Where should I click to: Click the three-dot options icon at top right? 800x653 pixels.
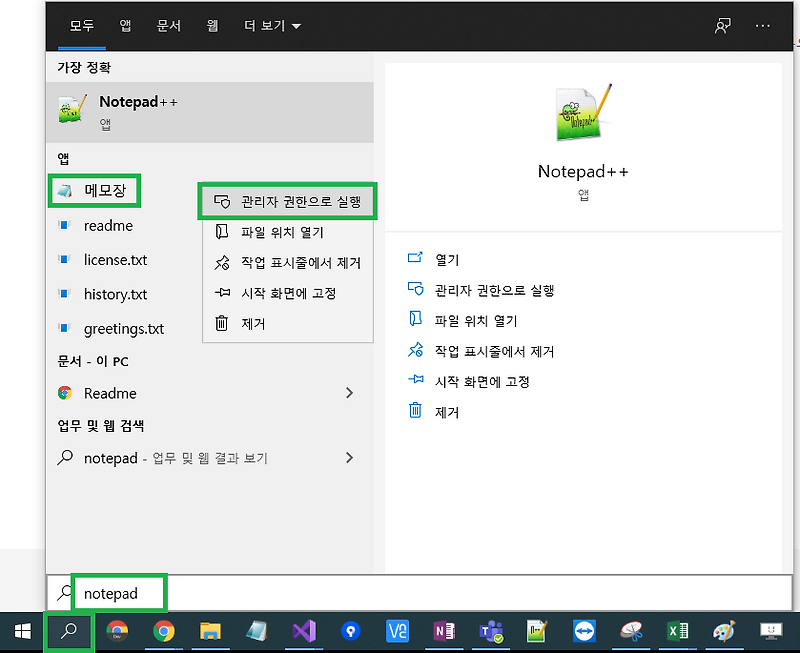click(764, 25)
